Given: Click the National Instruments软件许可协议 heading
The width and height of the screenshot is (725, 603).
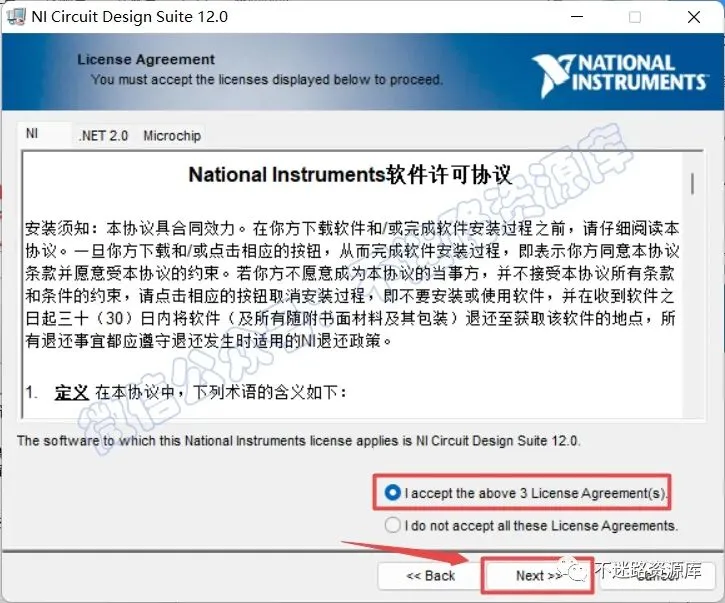Looking at the screenshot, I should 350,175.
